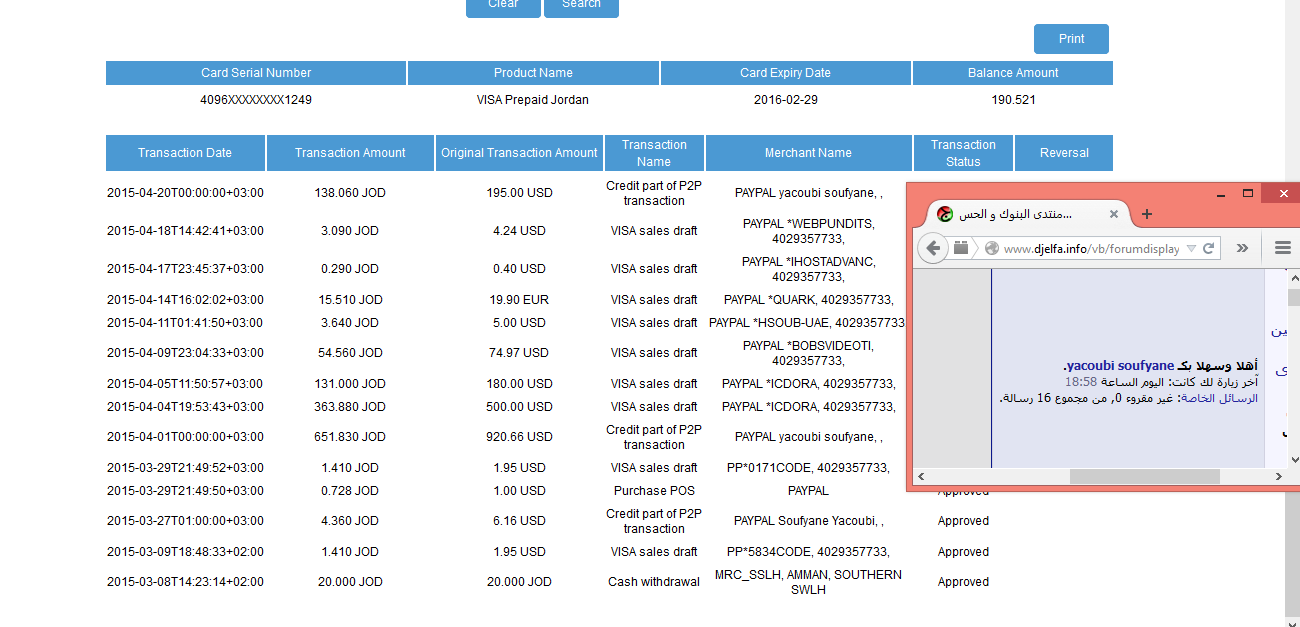
Task: Click the MRC_SSLH, AMMAN merchant cell
Action: click(x=808, y=582)
